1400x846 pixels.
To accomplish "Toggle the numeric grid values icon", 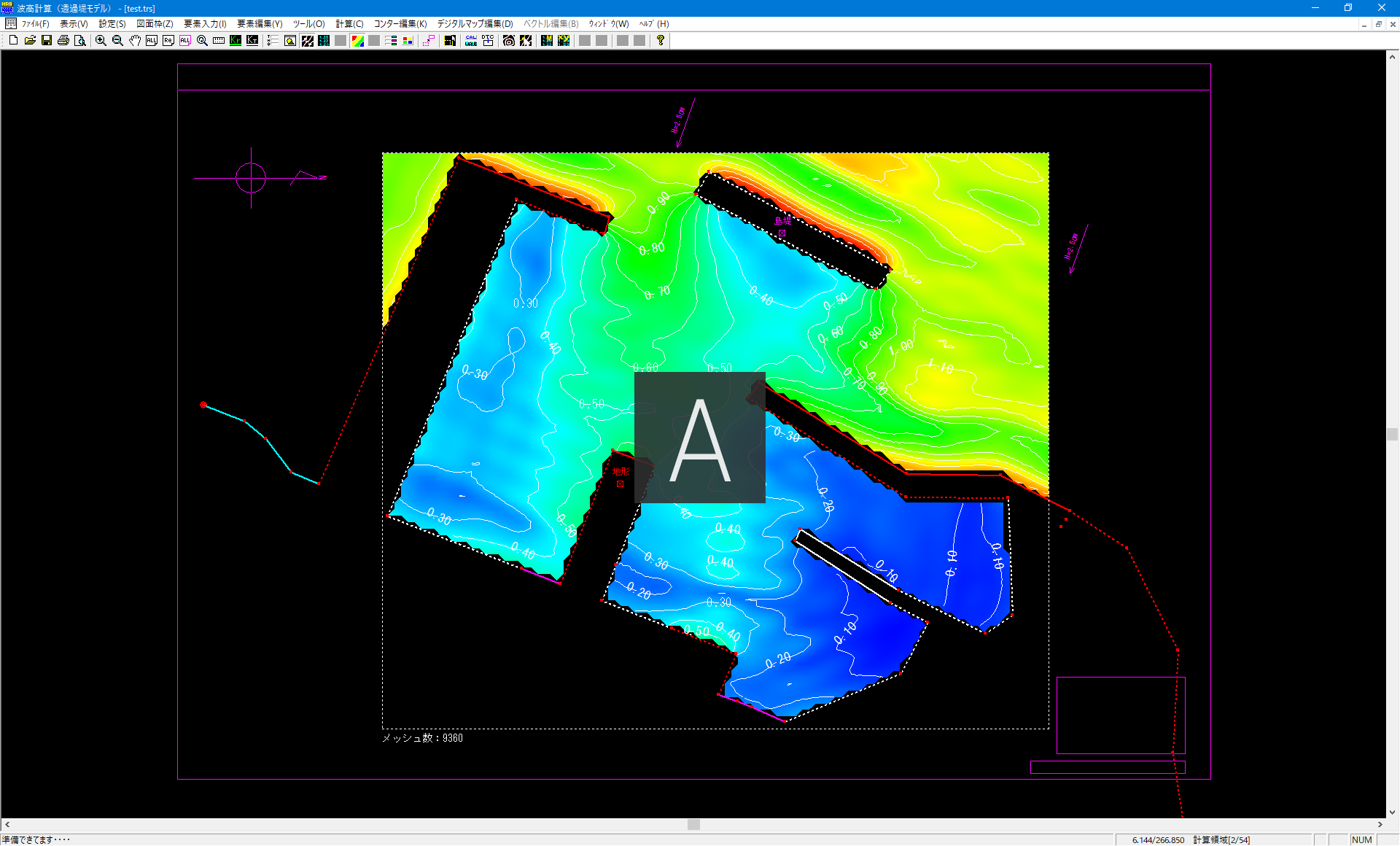I will coord(324,41).
